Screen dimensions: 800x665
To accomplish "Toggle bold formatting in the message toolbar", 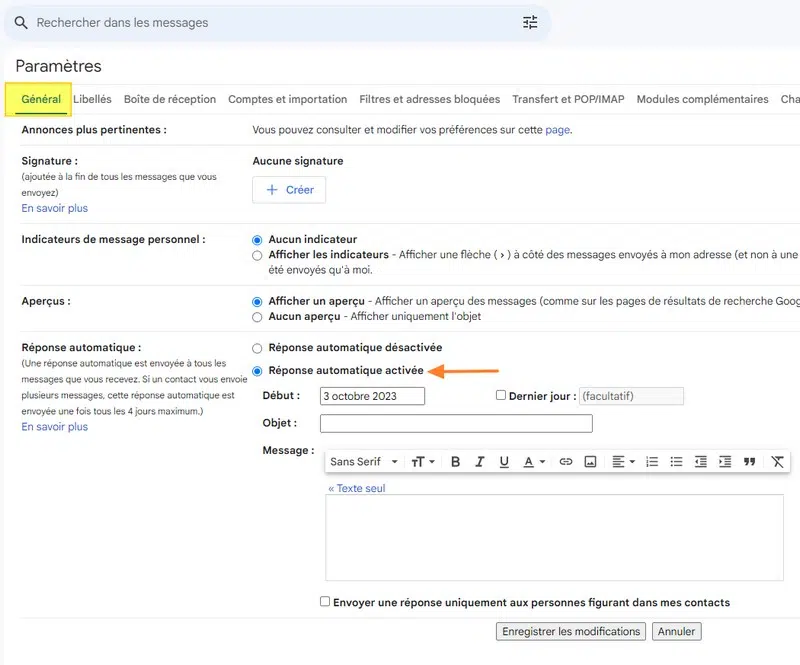I will pos(455,461).
